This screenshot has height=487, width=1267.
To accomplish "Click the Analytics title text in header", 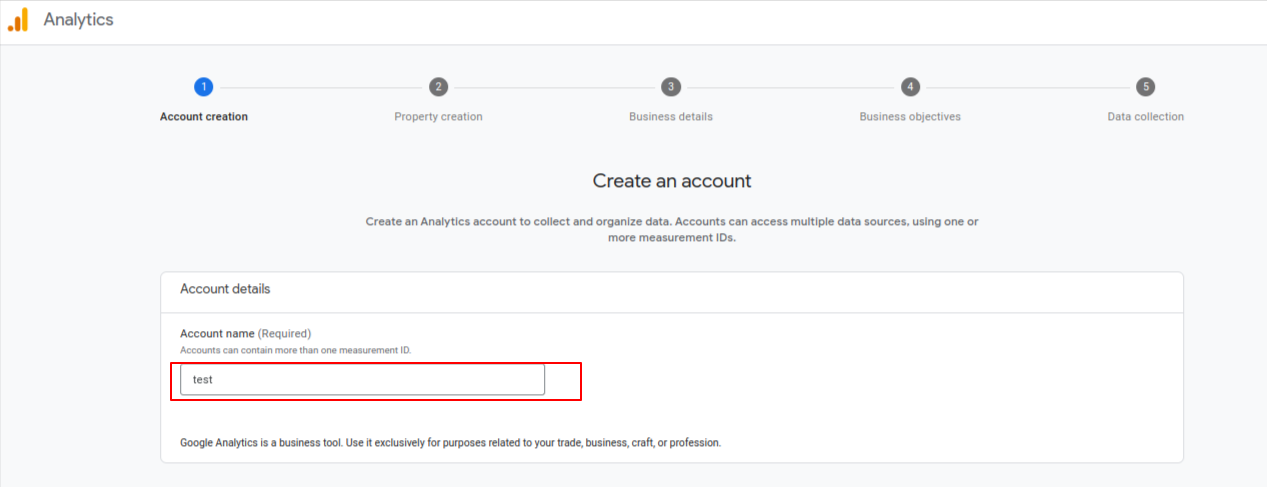I will (x=78, y=20).
